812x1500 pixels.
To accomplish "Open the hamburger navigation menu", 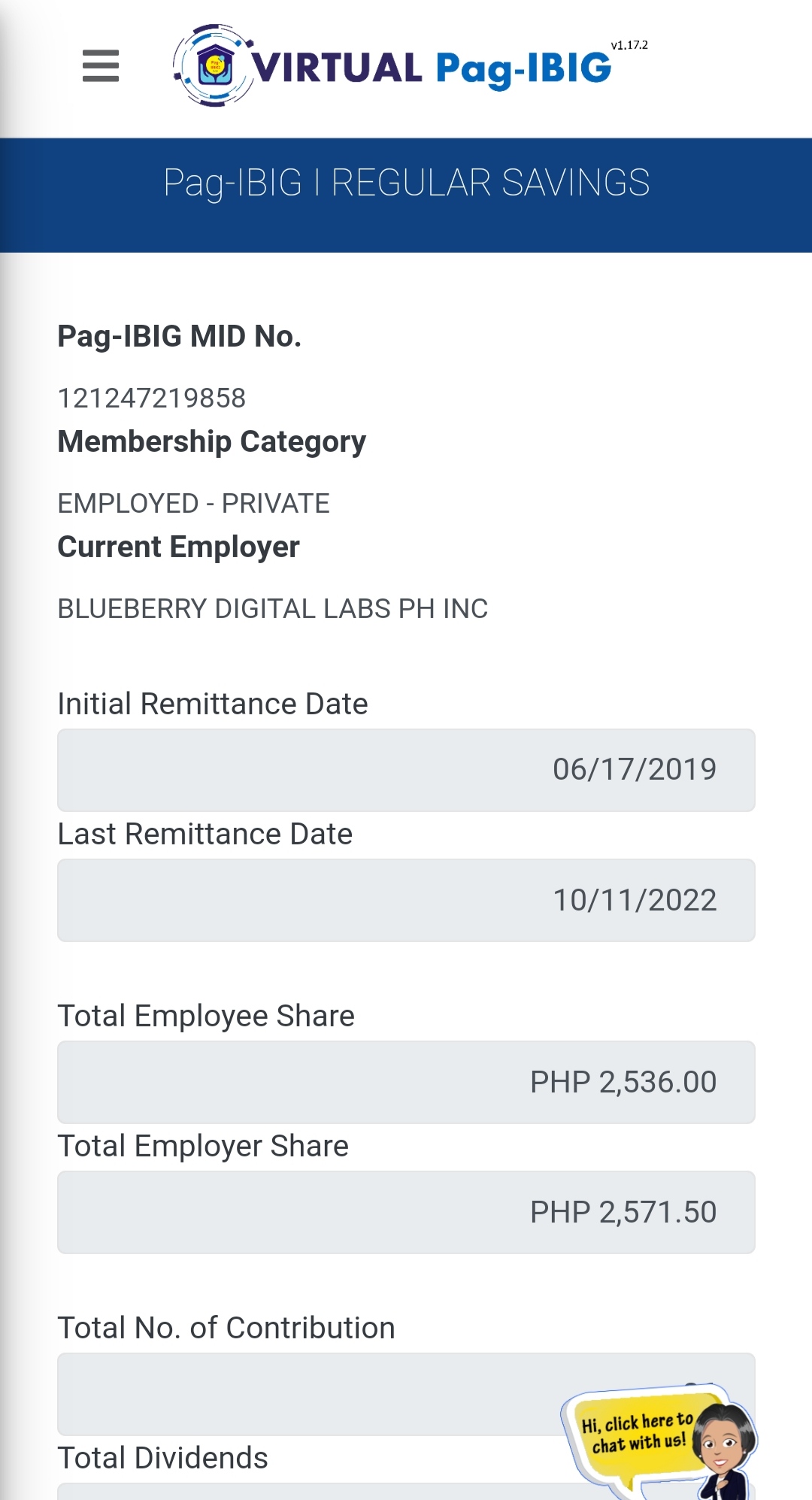I will (x=101, y=65).
